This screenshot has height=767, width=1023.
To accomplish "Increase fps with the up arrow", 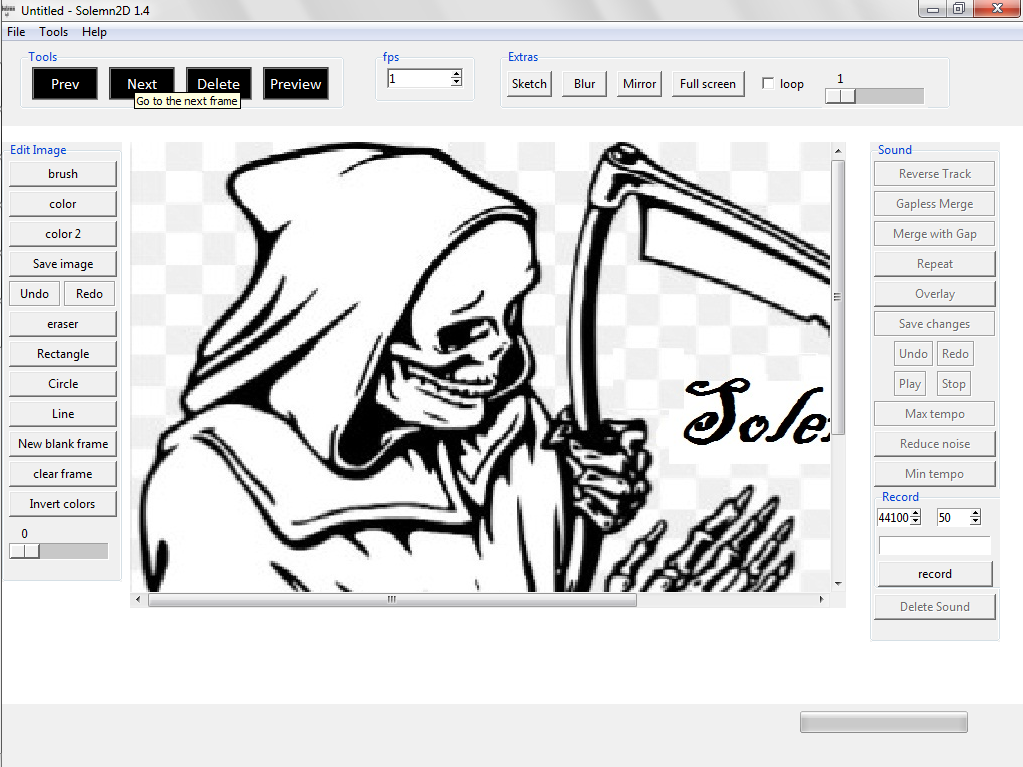I will point(456,74).
